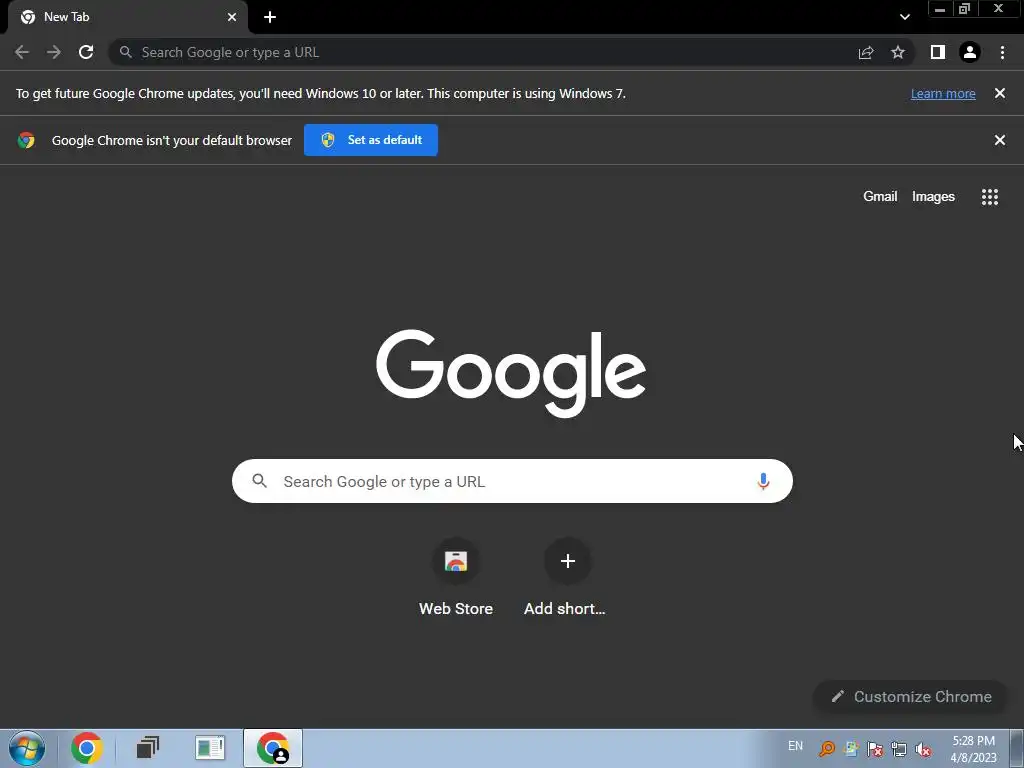Image resolution: width=1024 pixels, height=768 pixels.
Task: Click the EN language indicator
Action: pyautogui.click(x=795, y=746)
